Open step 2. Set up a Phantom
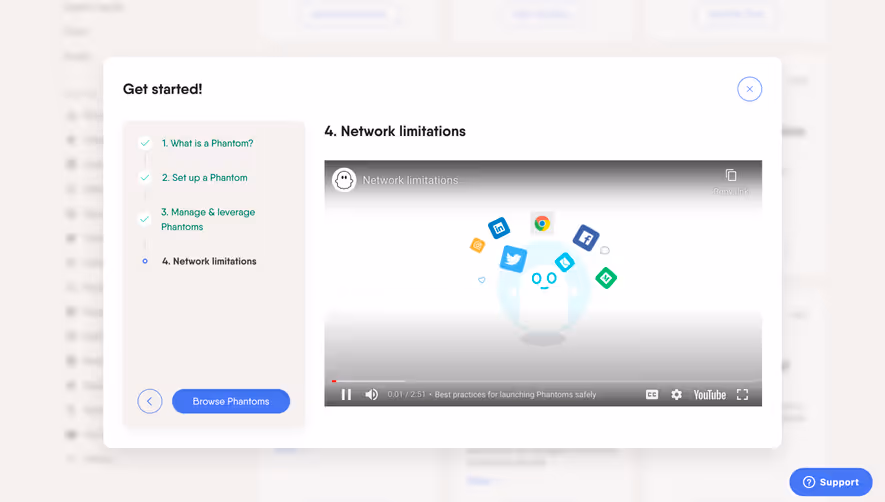 click(x=204, y=178)
